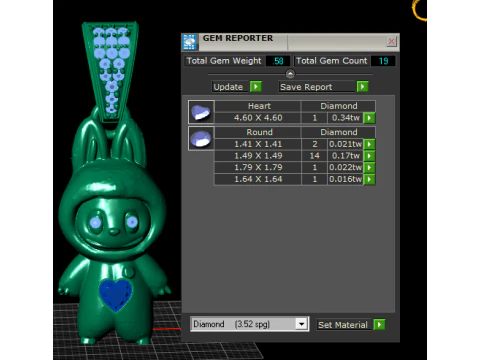Click the '0.022tw' weight cell
480x360 pixels.
pyautogui.click(x=346, y=167)
